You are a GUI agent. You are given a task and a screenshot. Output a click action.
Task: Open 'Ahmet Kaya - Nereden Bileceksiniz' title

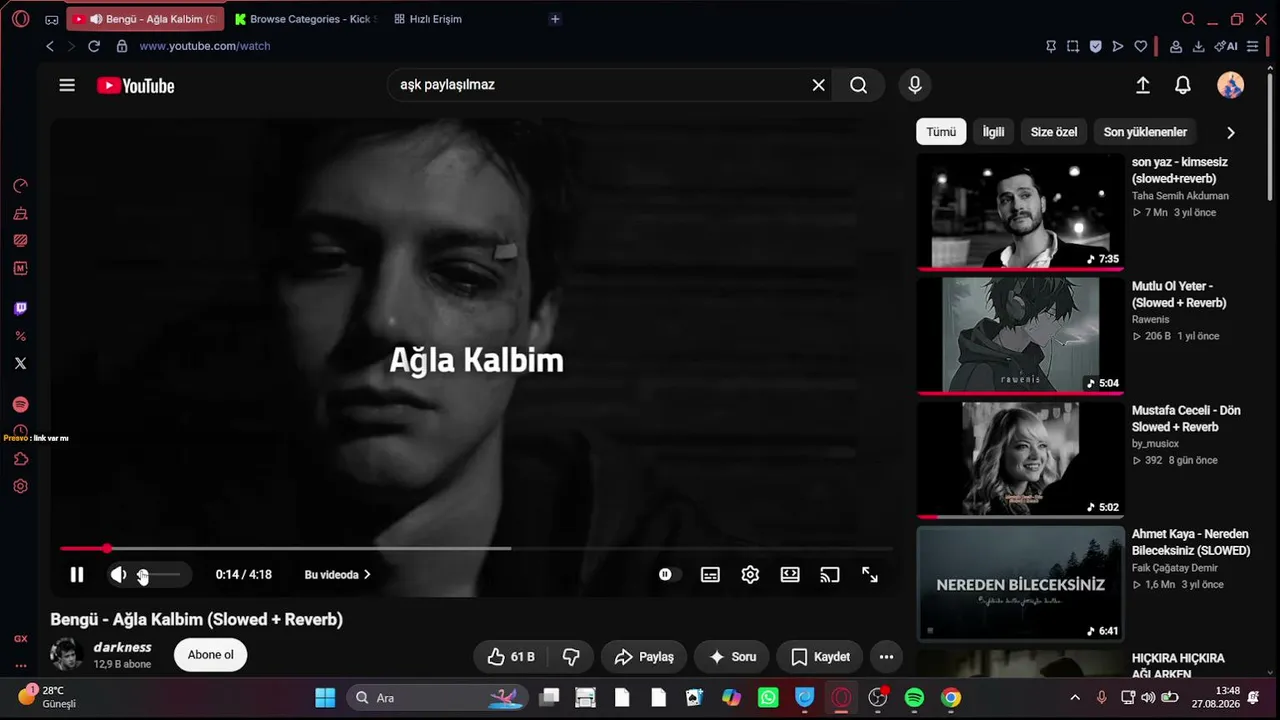[x=1191, y=542]
